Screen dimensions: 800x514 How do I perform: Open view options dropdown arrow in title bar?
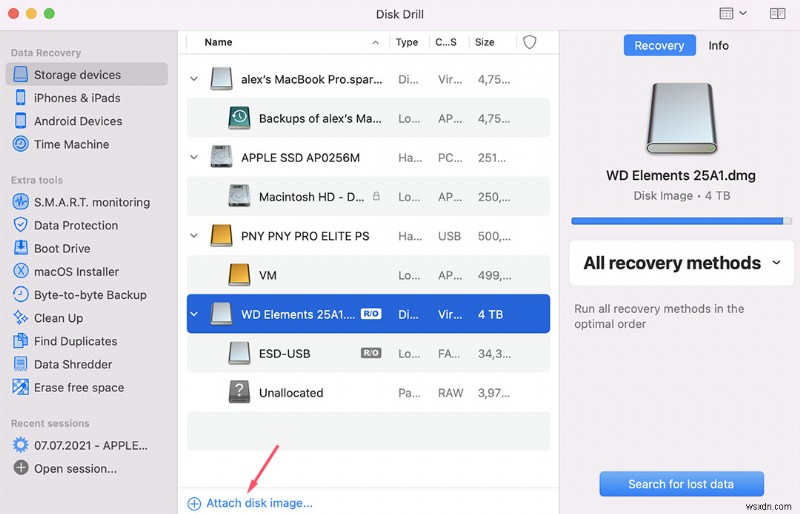743,13
